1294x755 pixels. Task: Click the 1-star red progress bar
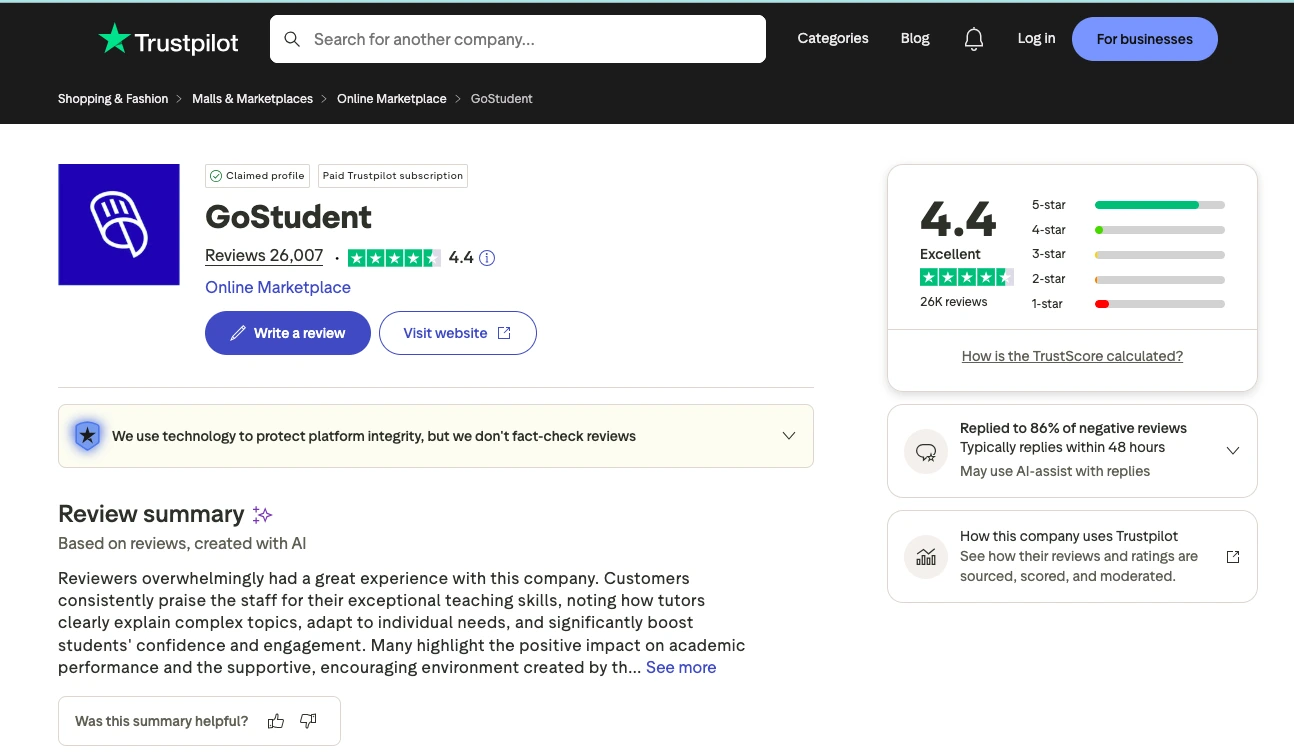tap(1102, 304)
